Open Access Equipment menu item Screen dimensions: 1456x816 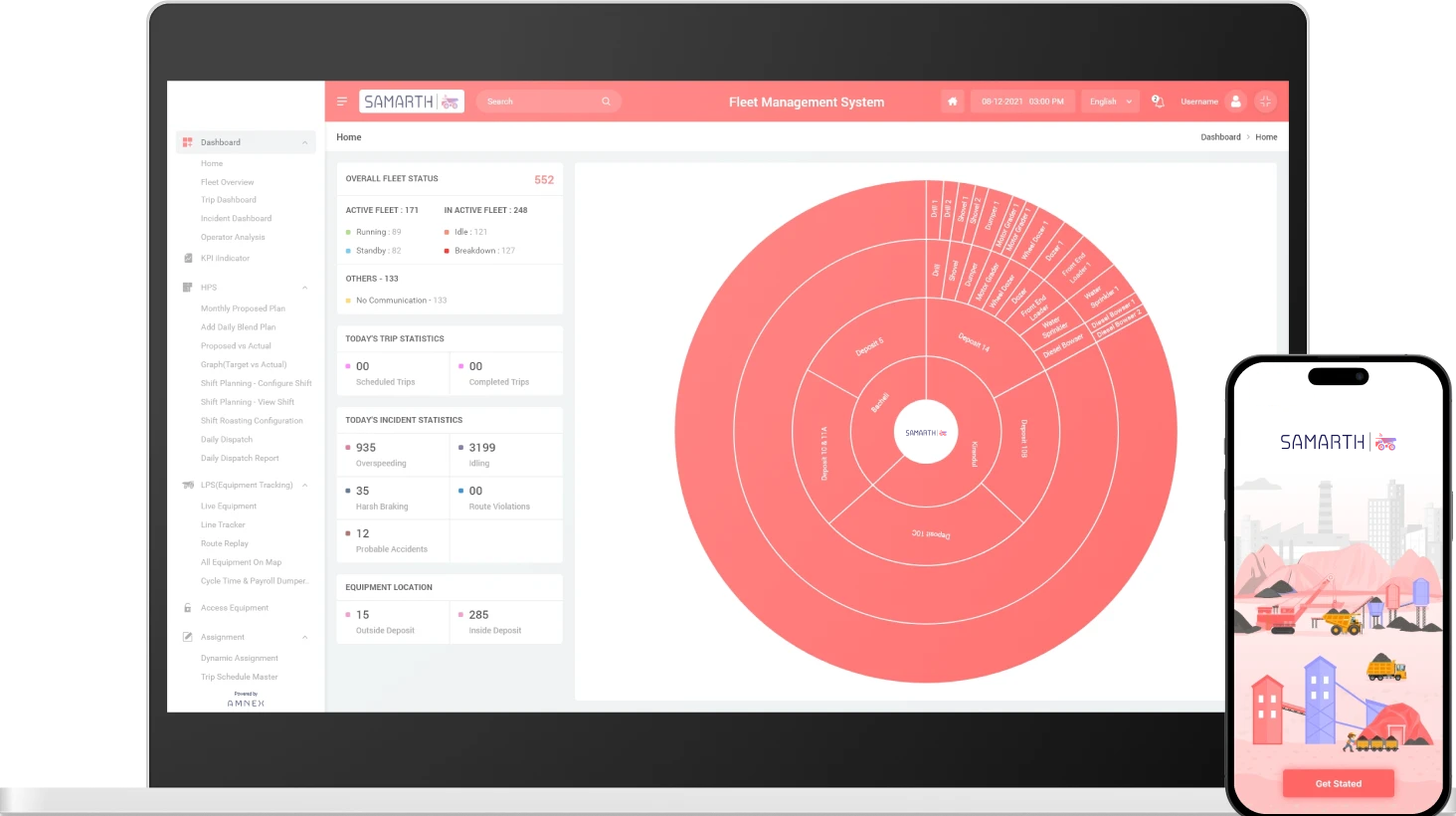coord(235,608)
